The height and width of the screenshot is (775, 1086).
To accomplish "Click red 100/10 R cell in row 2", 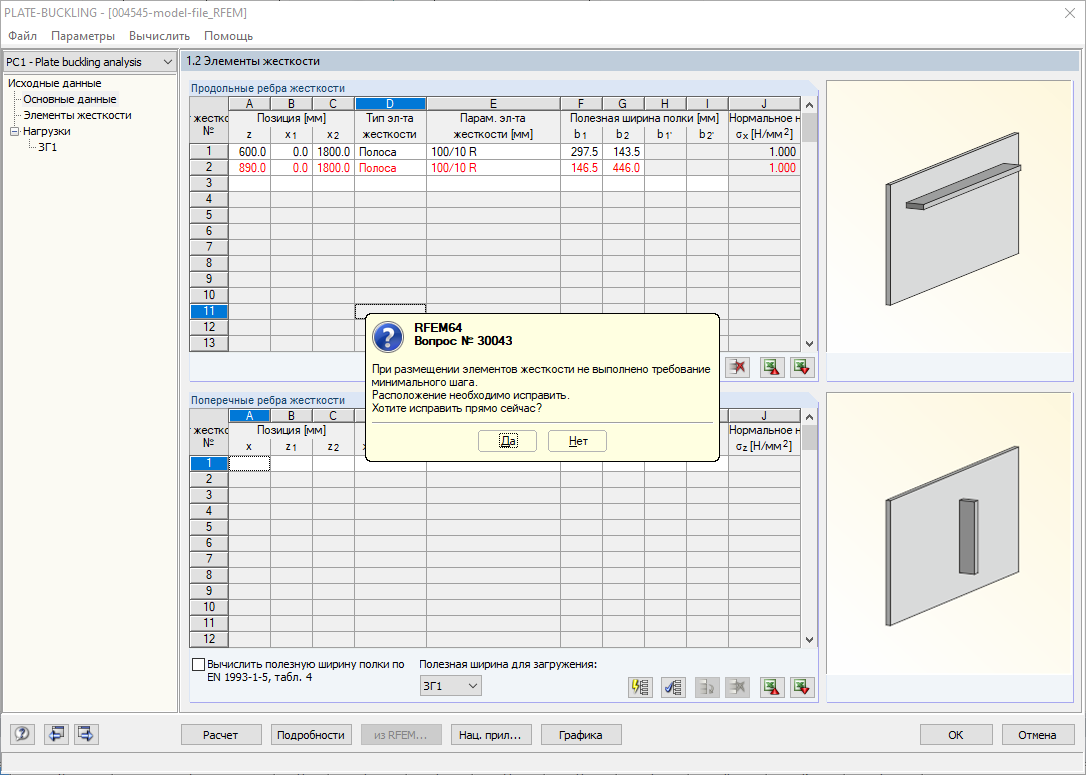I will [x=493, y=168].
